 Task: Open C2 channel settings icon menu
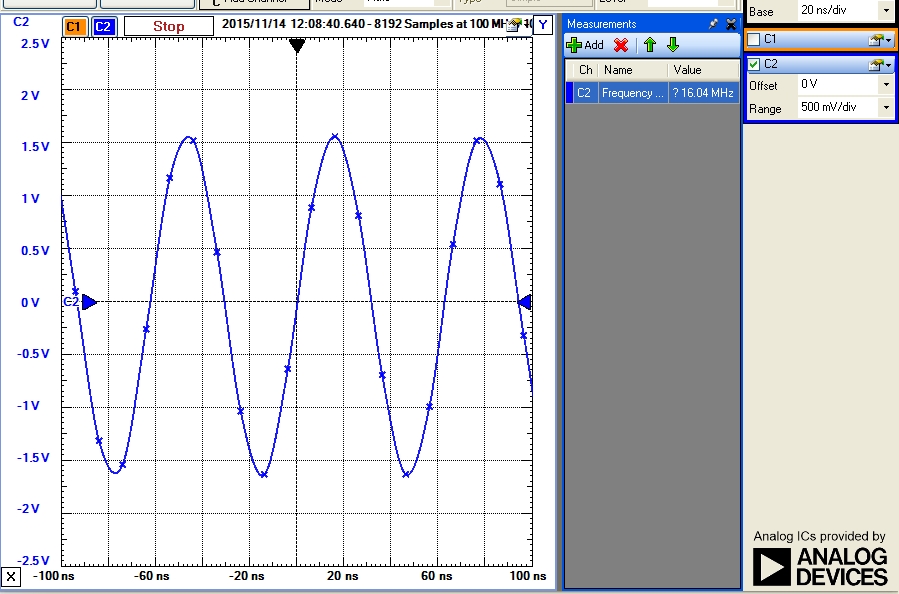[x=880, y=64]
